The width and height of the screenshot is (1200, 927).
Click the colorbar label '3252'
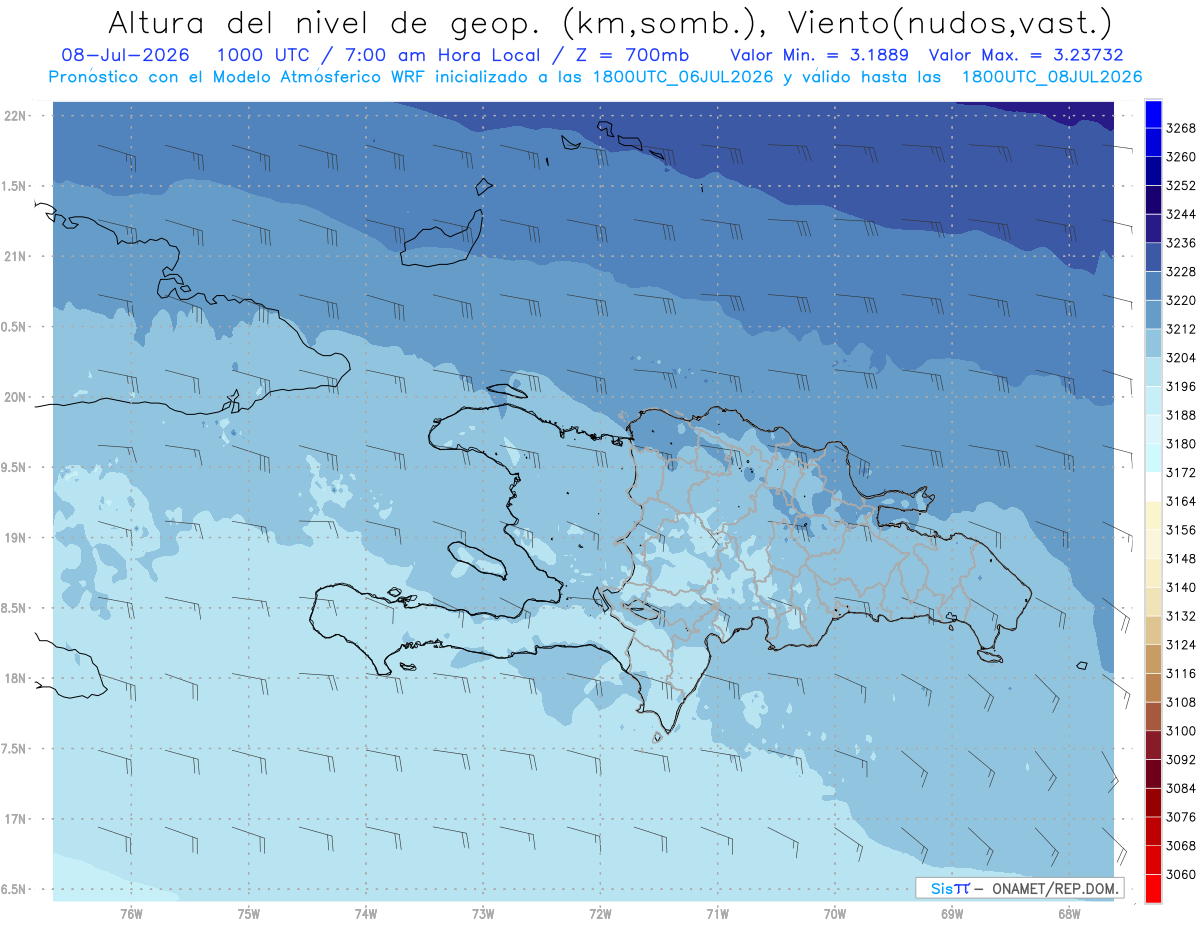(x=1181, y=186)
